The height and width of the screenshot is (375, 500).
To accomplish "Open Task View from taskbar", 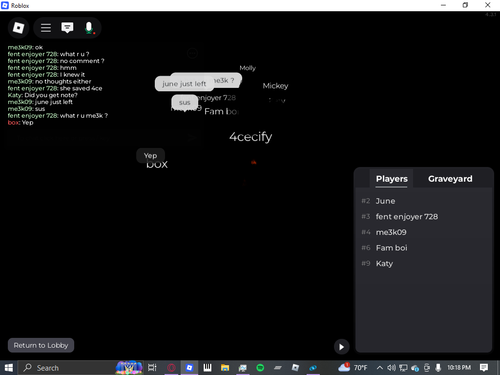I will (x=152, y=368).
